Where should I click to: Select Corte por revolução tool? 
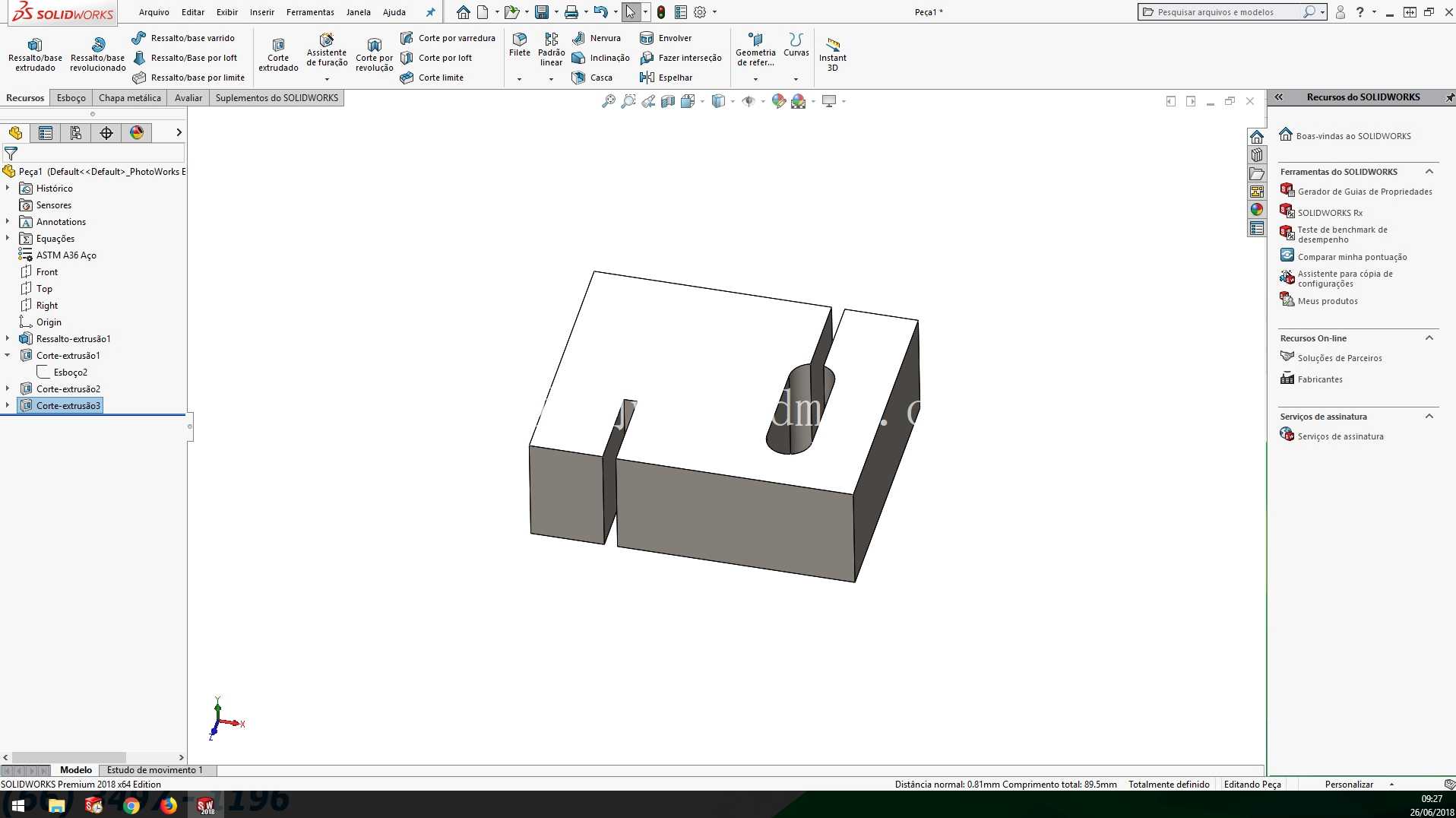(374, 54)
